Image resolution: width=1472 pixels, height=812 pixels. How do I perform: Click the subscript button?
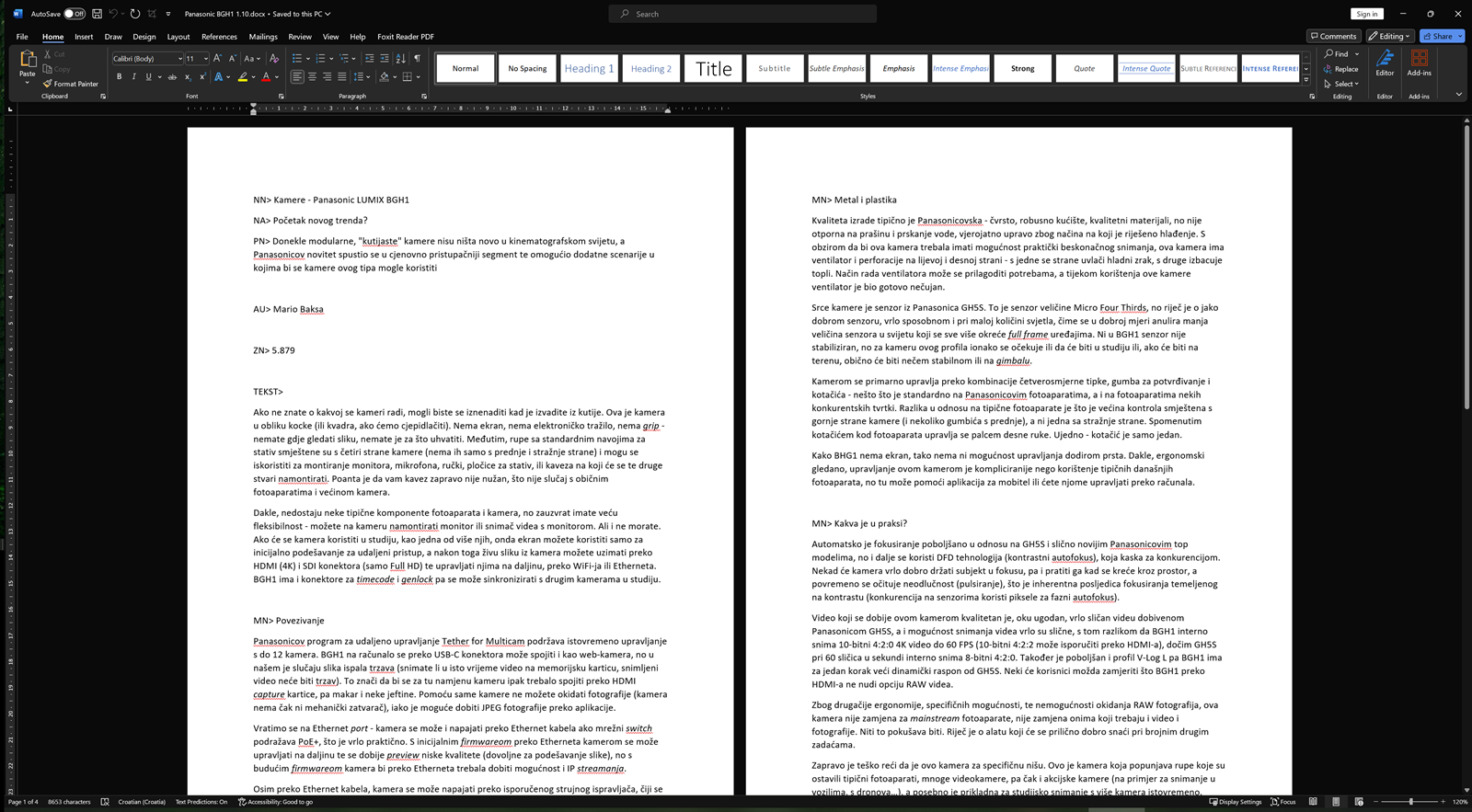[187, 77]
